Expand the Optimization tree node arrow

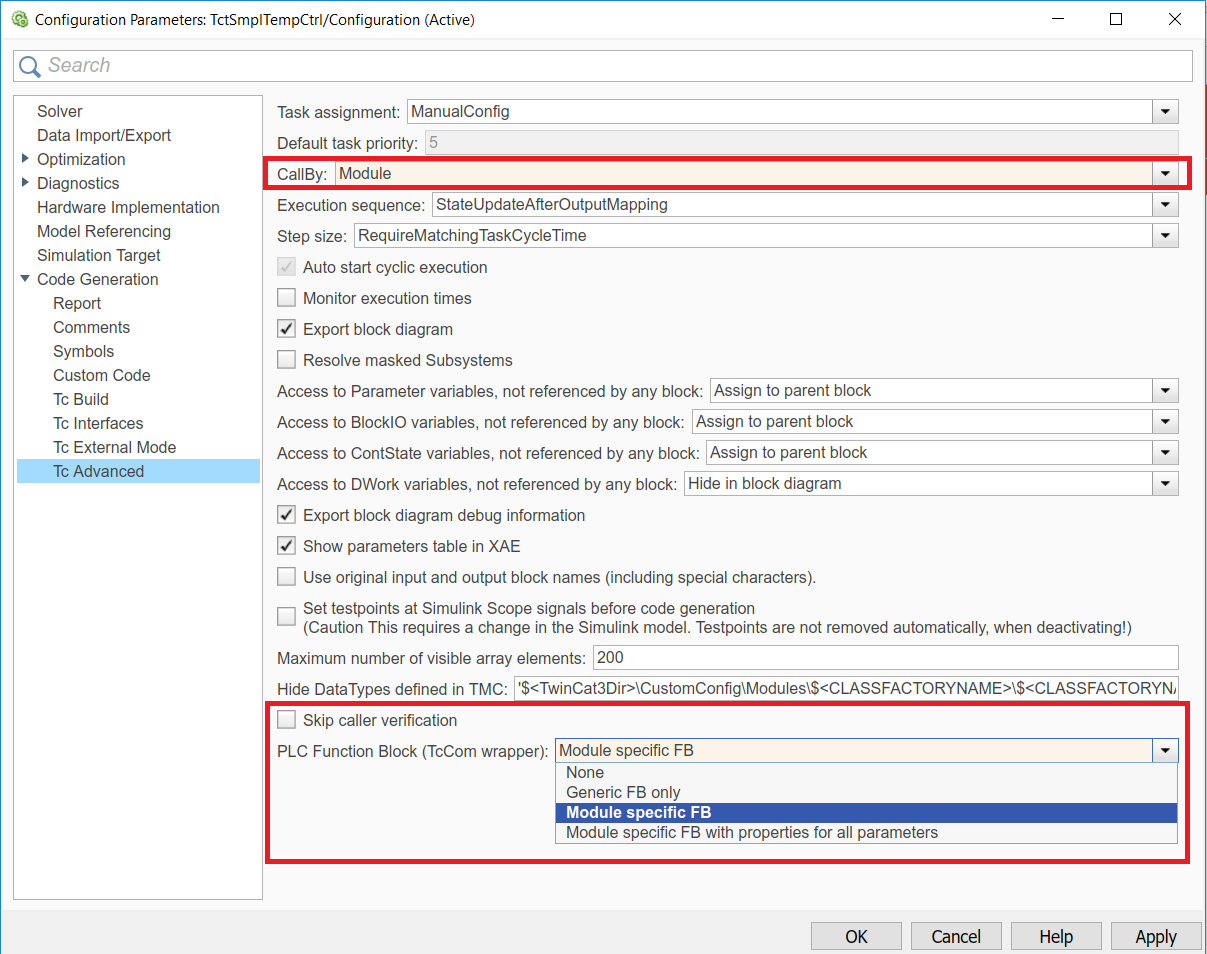pos(25,159)
